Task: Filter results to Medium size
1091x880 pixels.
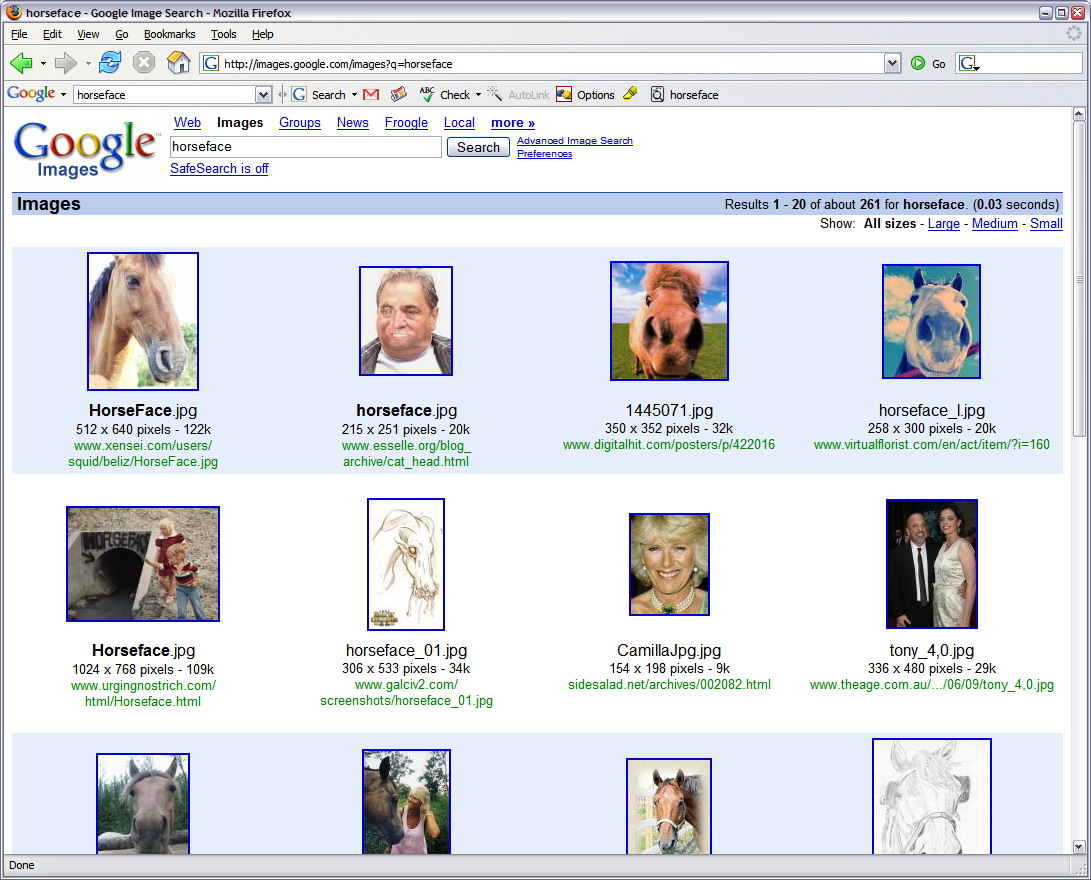Action: click(994, 223)
